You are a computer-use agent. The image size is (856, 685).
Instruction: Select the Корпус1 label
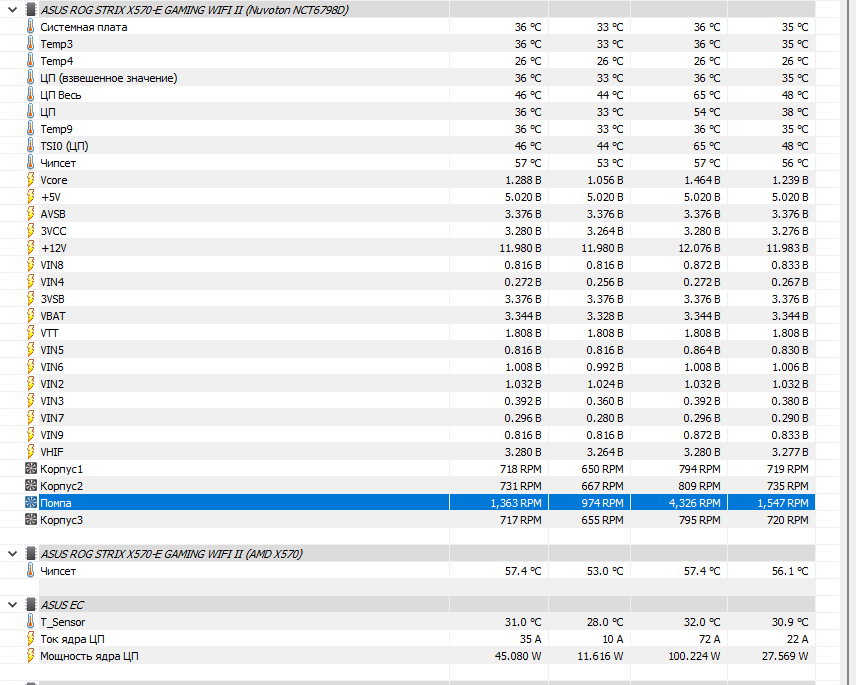[61, 469]
